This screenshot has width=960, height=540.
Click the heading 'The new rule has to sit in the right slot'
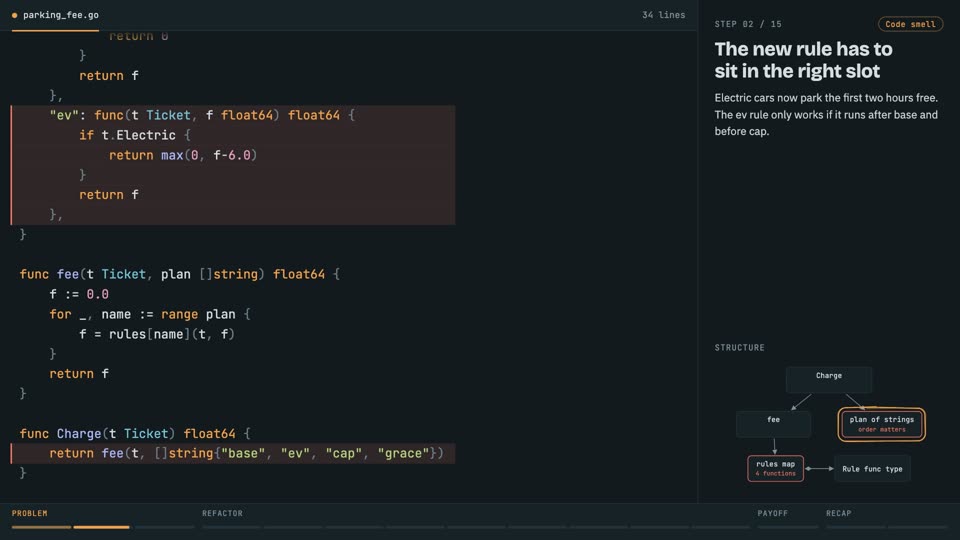(803, 60)
